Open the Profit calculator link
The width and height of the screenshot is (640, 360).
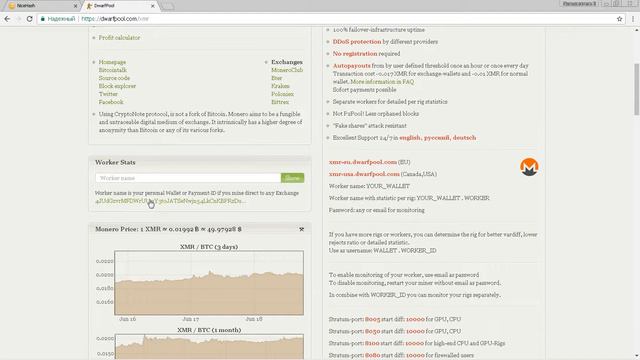click(x=119, y=38)
